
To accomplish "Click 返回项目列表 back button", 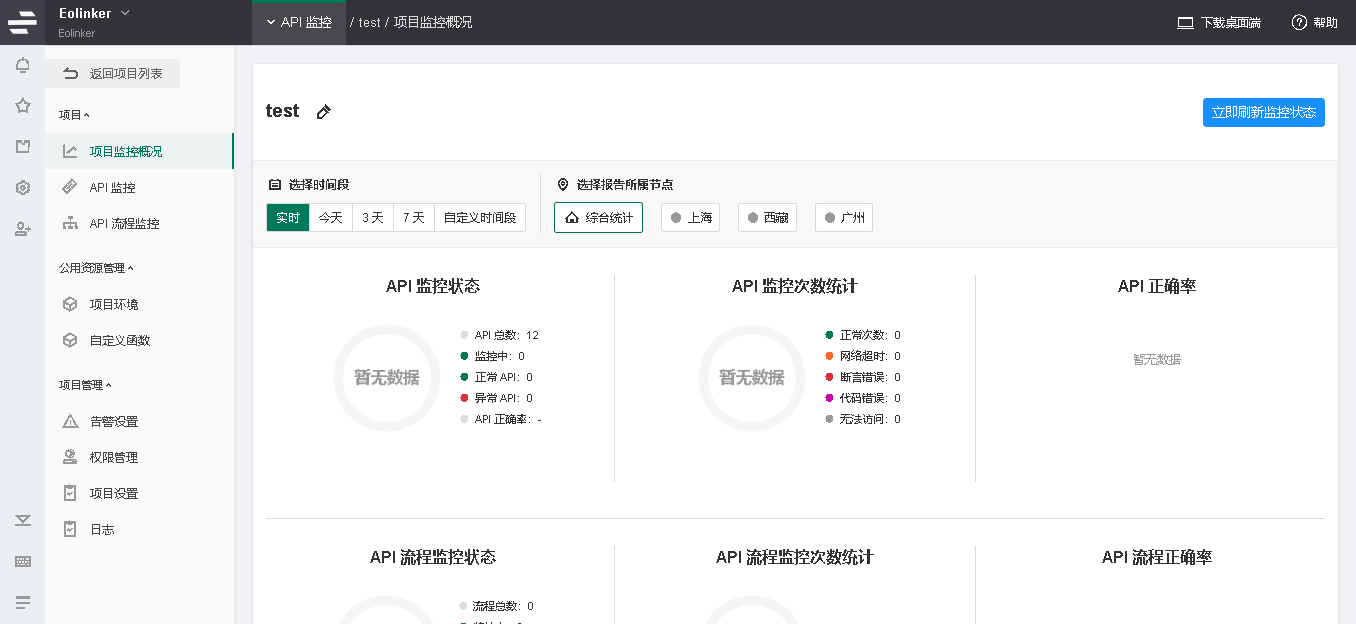I will coord(113,74).
